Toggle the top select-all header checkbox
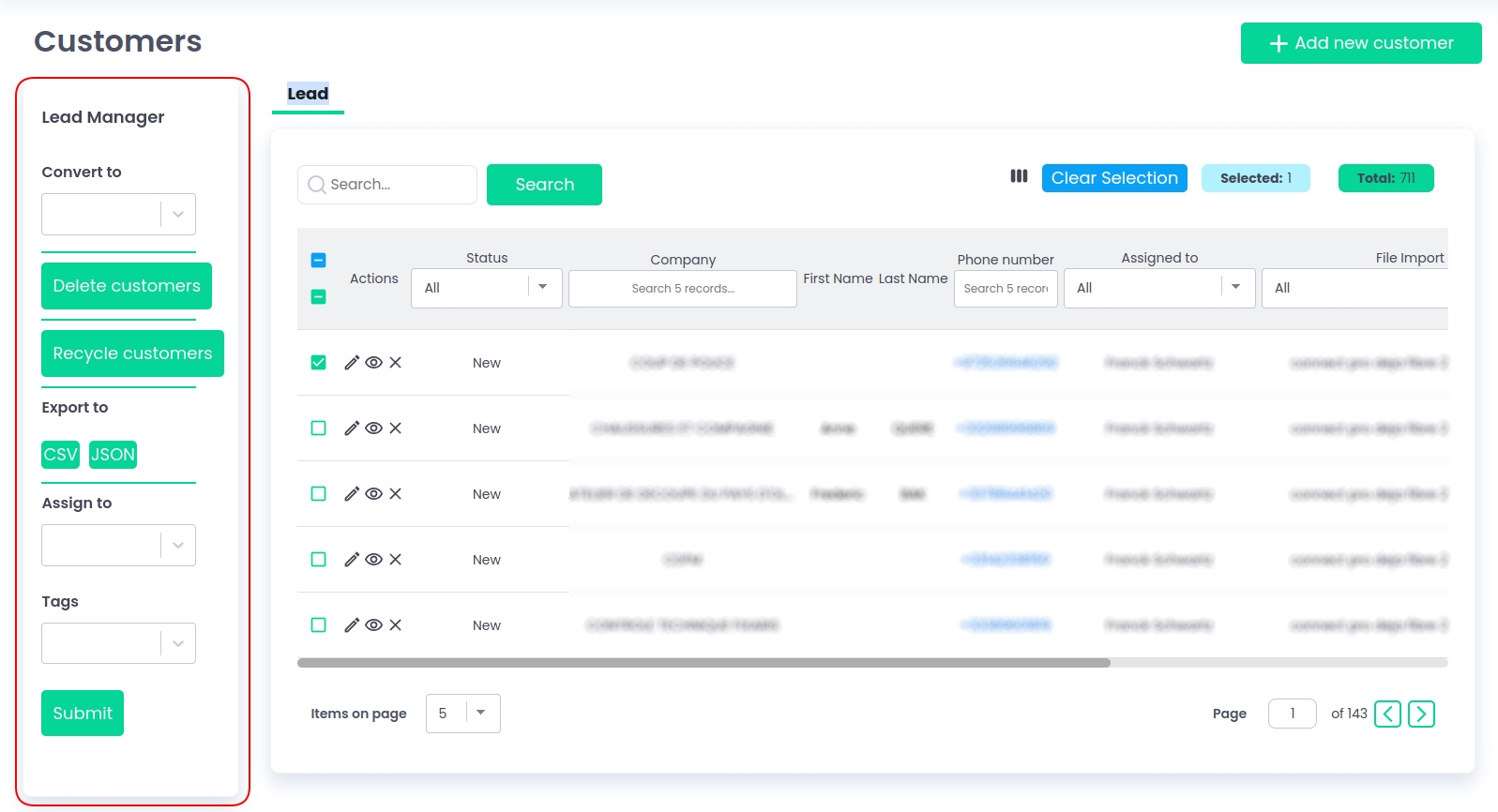 pos(319,261)
